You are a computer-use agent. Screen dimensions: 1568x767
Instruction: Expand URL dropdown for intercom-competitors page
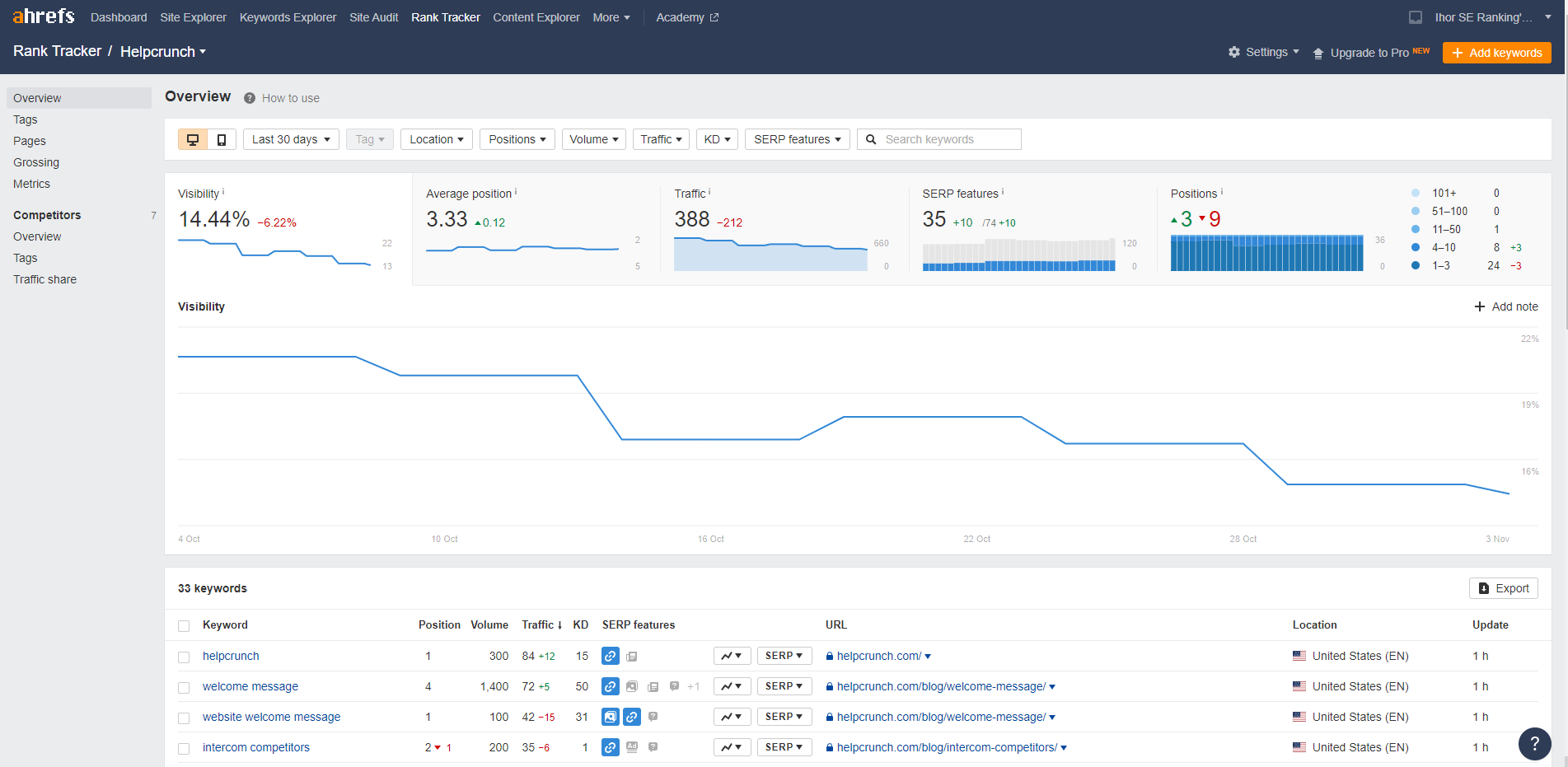pyautogui.click(x=1064, y=748)
